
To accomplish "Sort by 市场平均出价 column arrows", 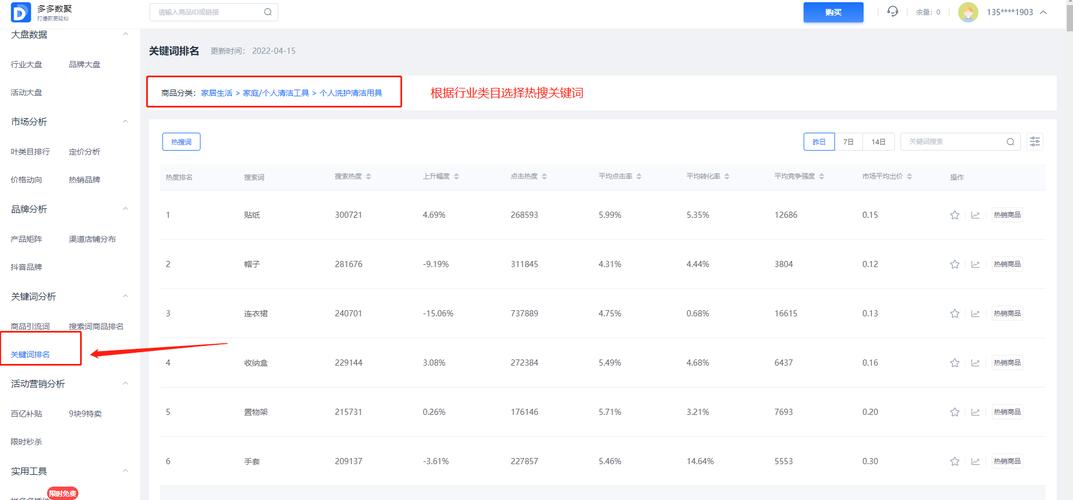I will click(909, 176).
